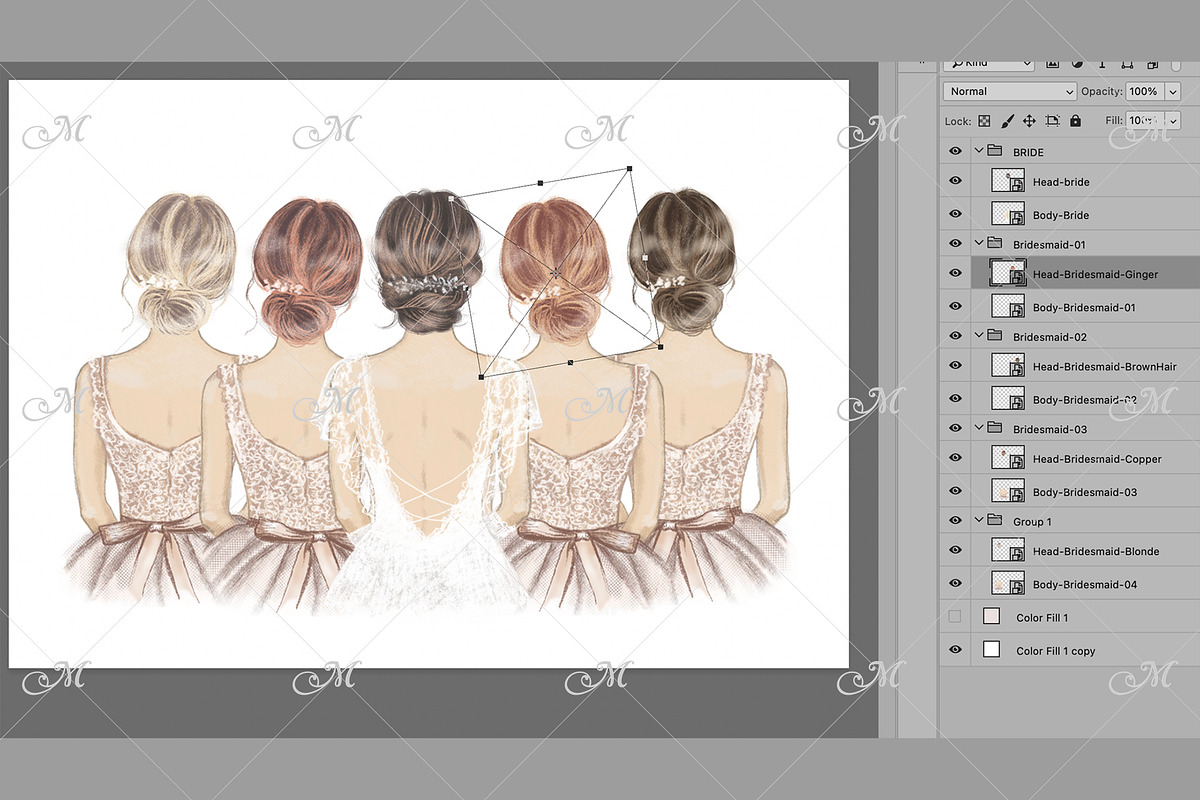The width and height of the screenshot is (1200, 800).
Task: Click the Fill percentage value field
Action: pyautogui.click(x=1144, y=120)
